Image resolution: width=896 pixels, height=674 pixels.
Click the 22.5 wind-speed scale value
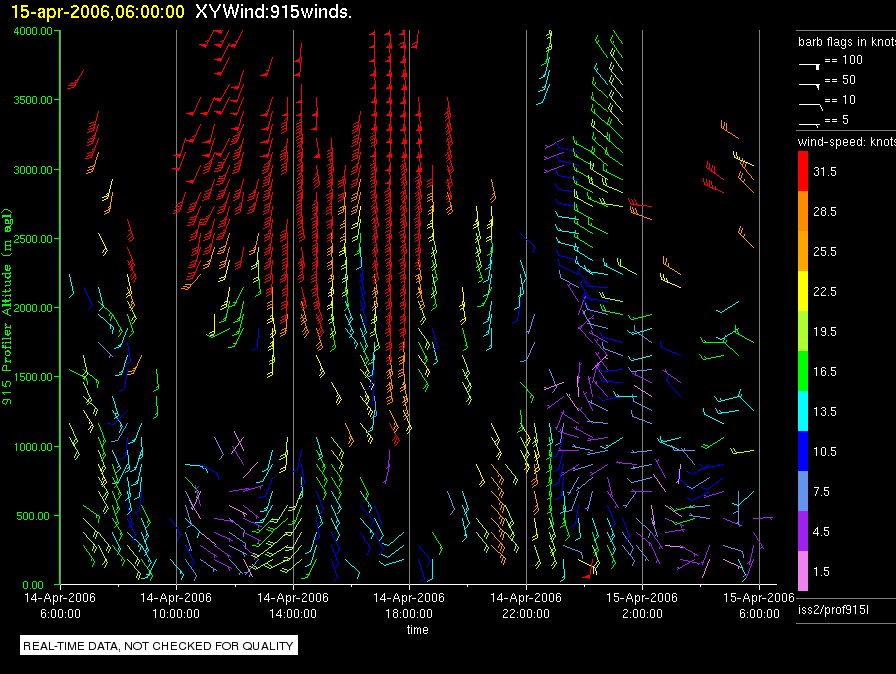[x=825, y=291]
